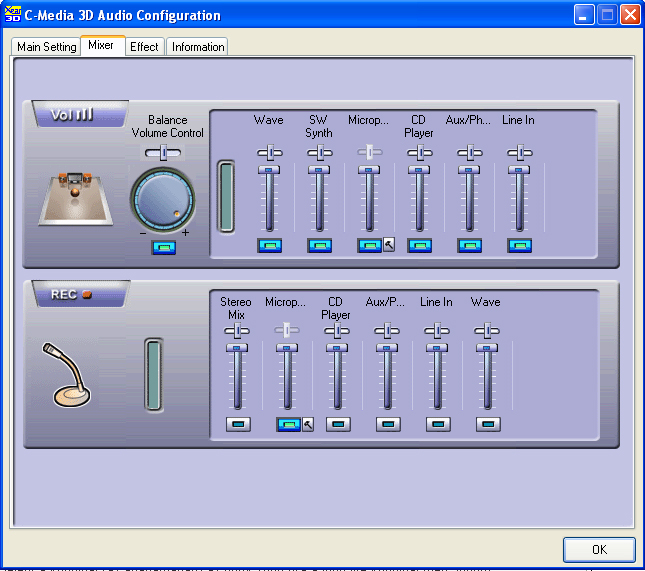Click the playback Line In volume fader
645x571 pixels.
pyautogui.click(x=520, y=198)
